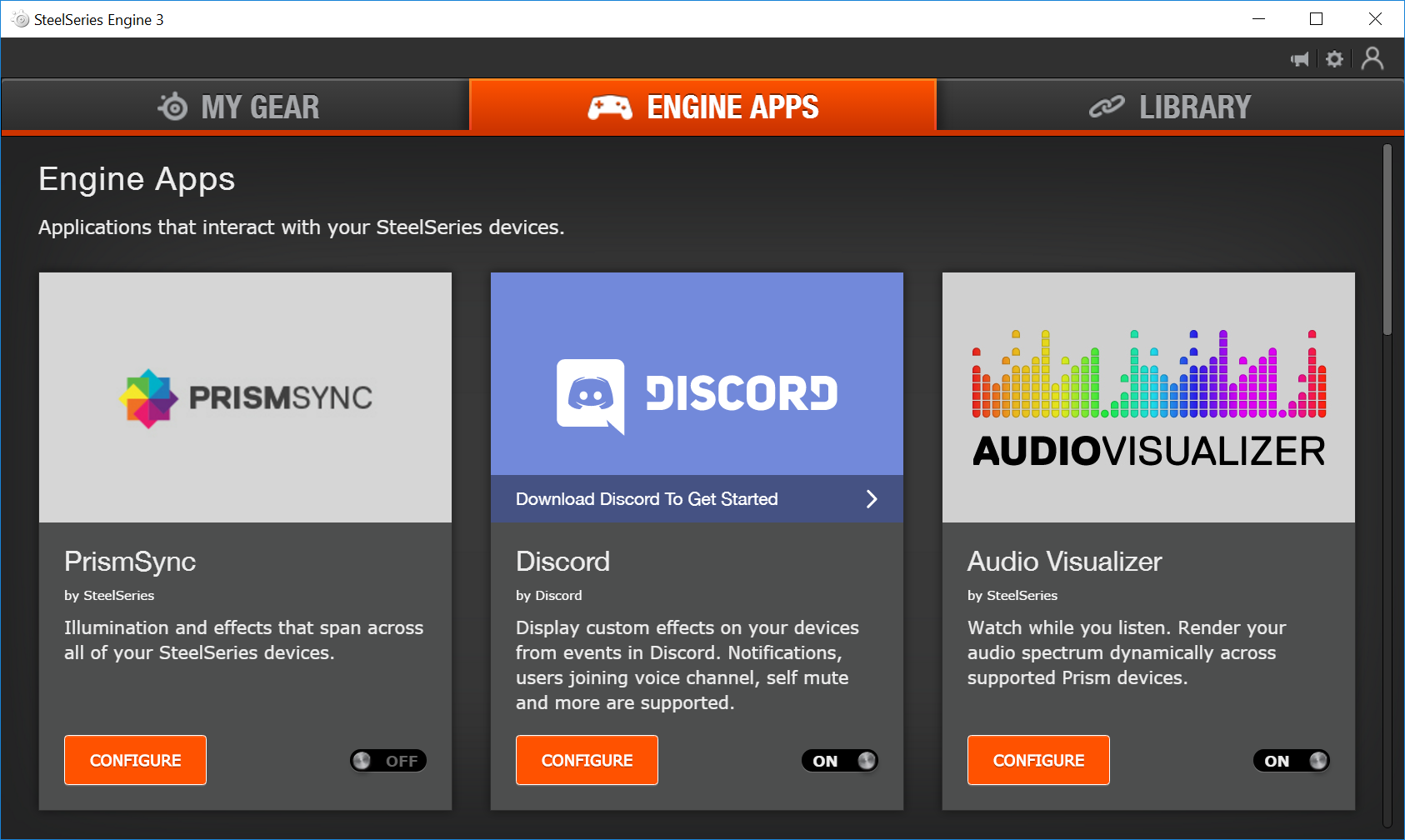Click the Engine Apps page heading
Screen dimensions: 1405x840
click(x=137, y=179)
